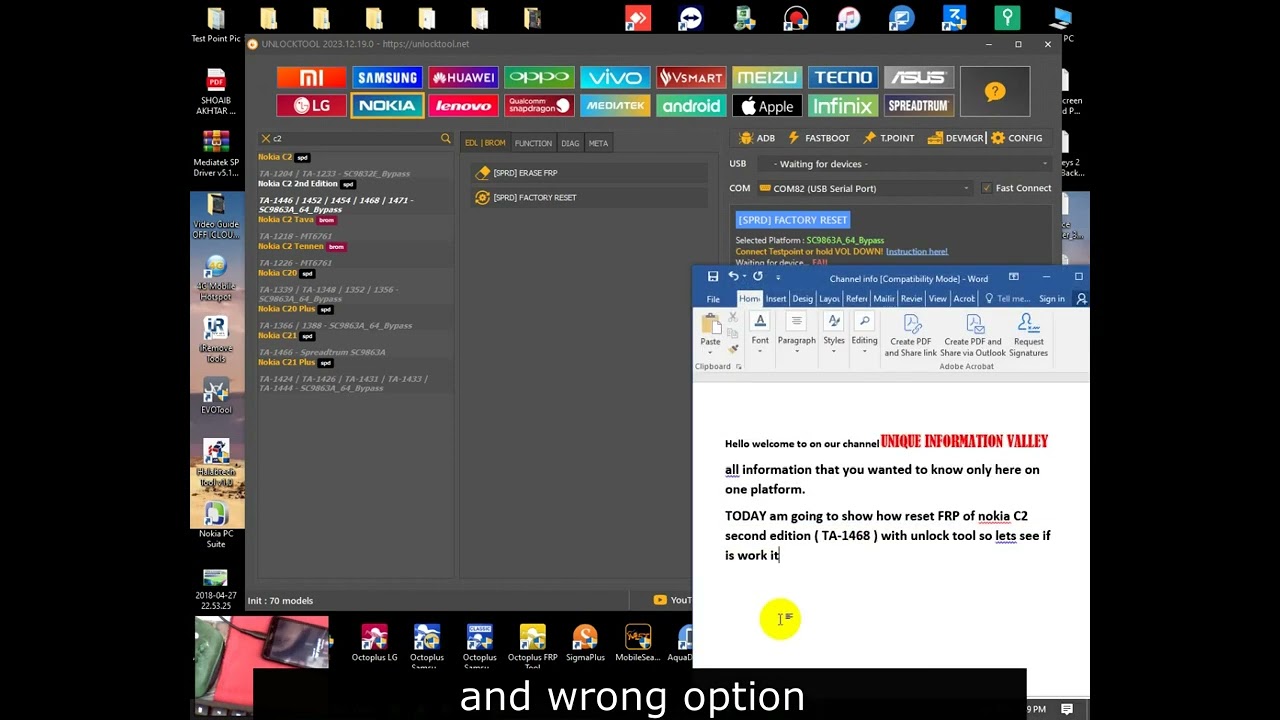Open the CONFIG settings button
This screenshot has height=720, width=1280.
pos(1017,138)
